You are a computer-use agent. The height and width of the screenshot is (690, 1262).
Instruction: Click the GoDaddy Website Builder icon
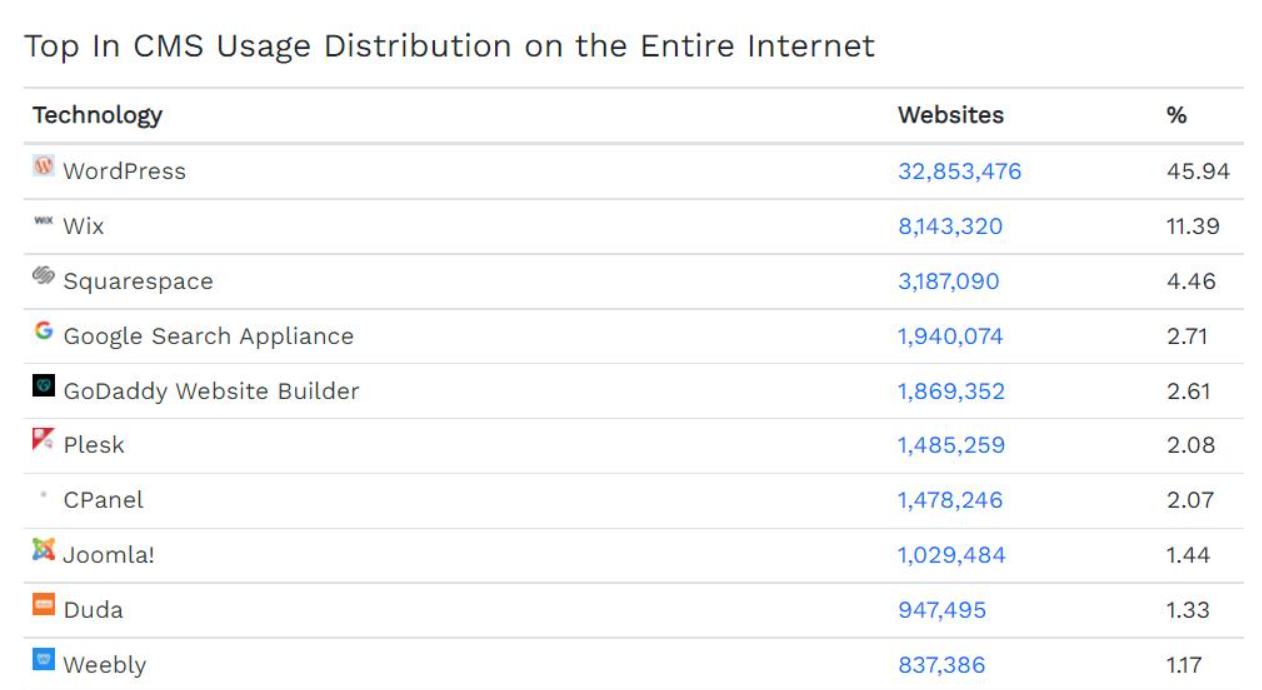(43, 385)
